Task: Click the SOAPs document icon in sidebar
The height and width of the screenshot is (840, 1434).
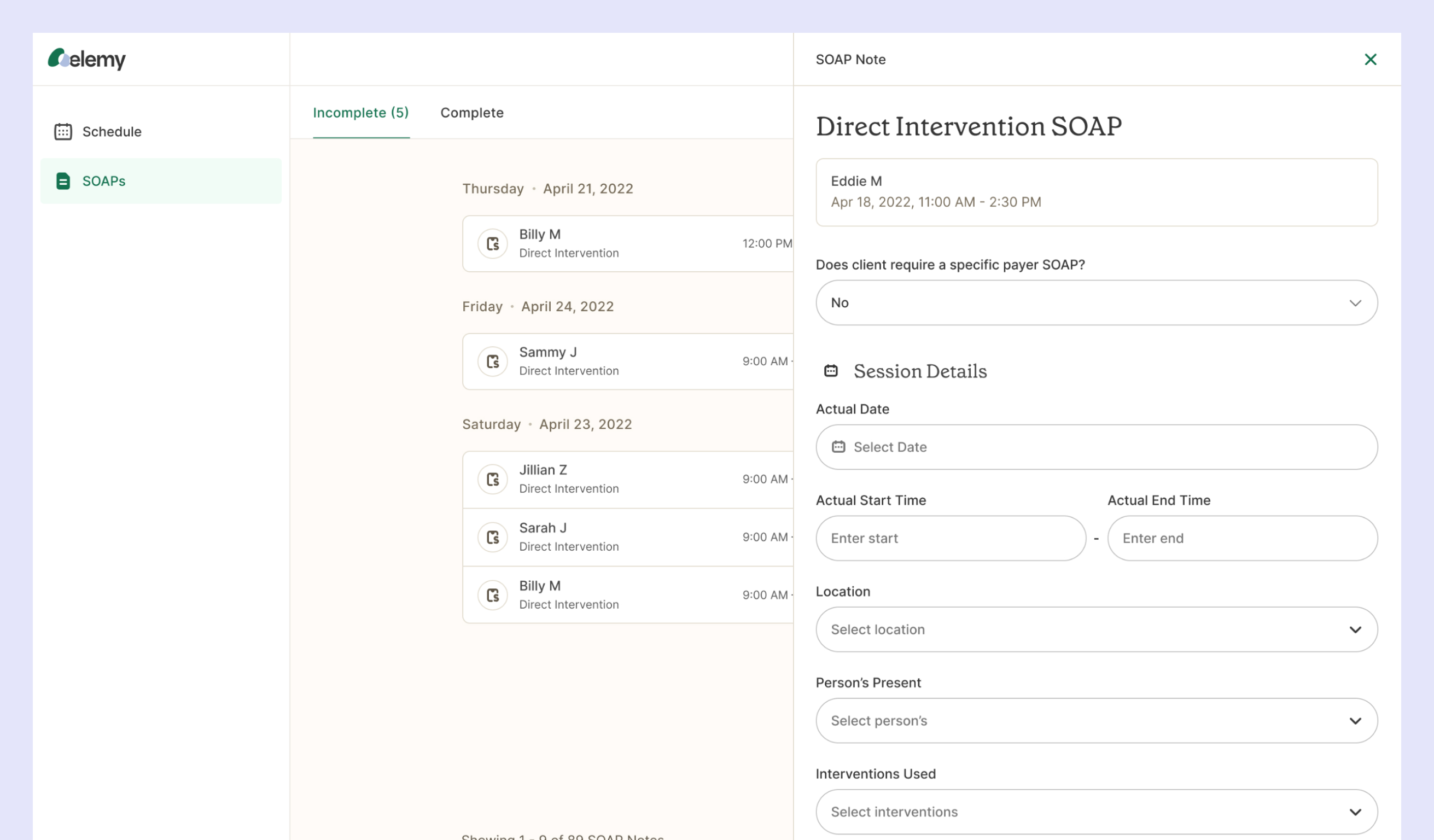Action: tap(62, 181)
